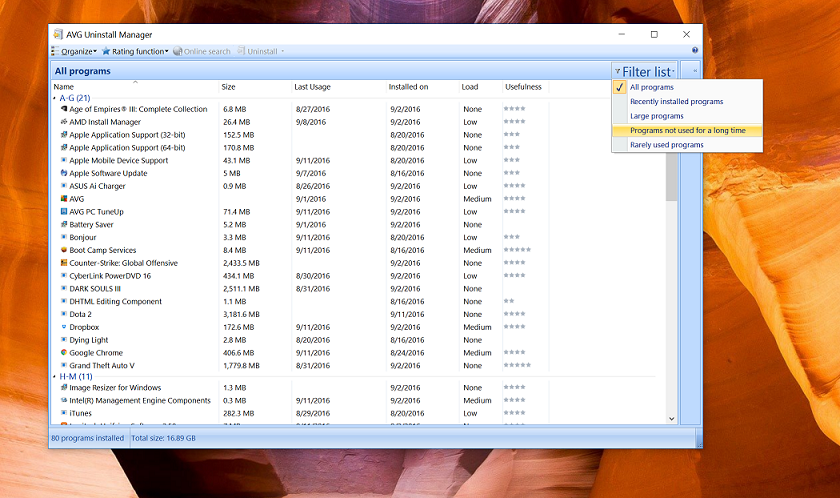
Task: Click the 80 programs installed status text
Action: click(x=87, y=438)
